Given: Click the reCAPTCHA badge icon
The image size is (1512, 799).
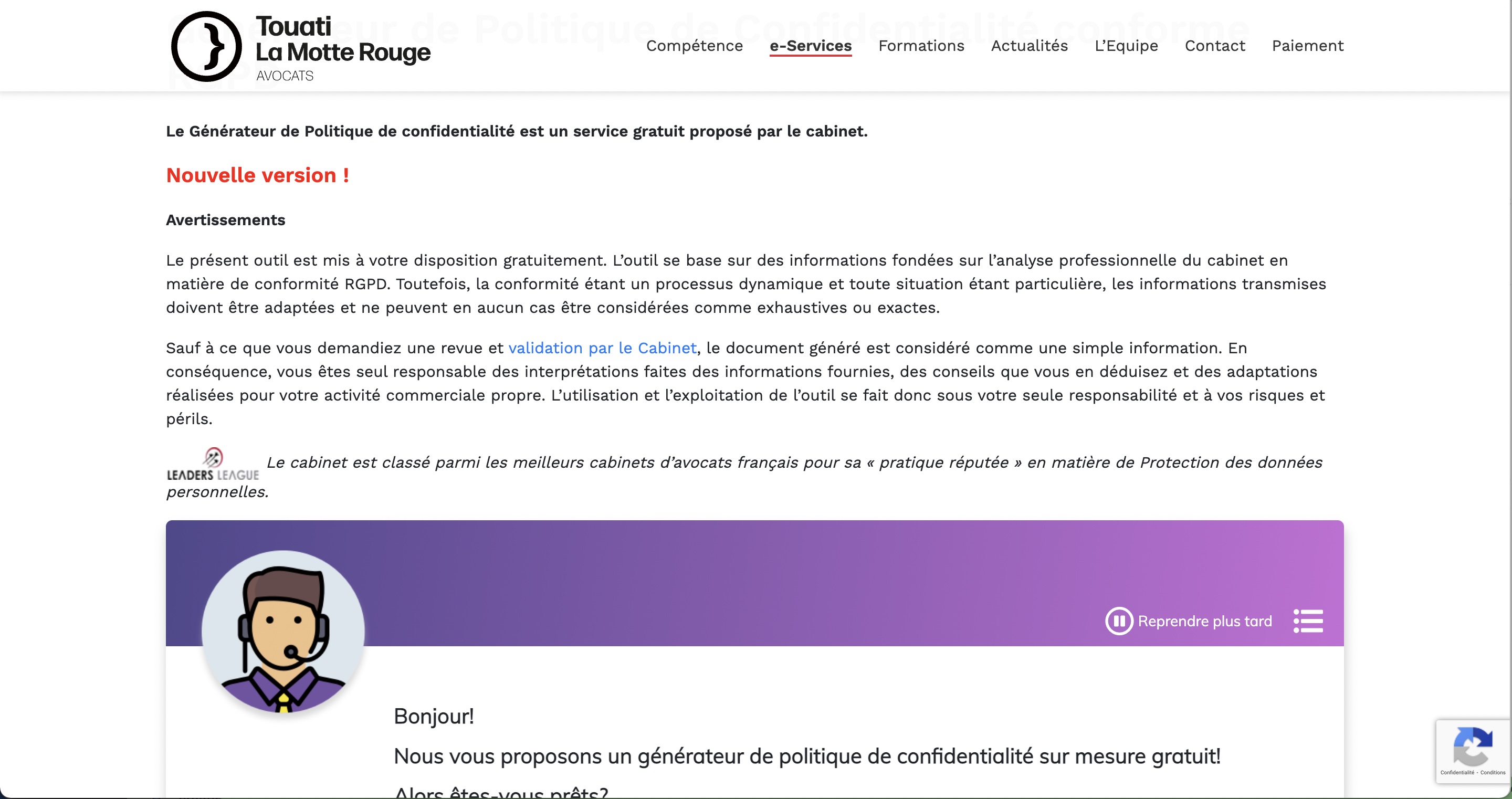Looking at the screenshot, I should [x=1473, y=746].
